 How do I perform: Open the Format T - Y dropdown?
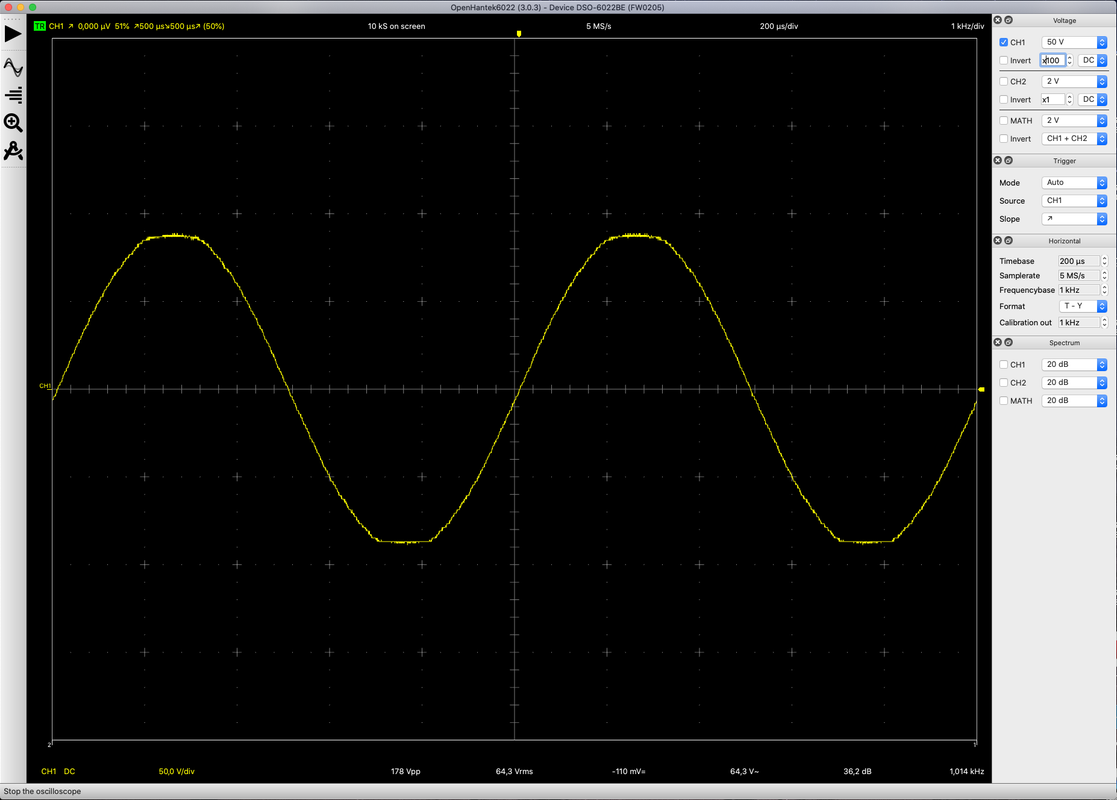(1083, 306)
